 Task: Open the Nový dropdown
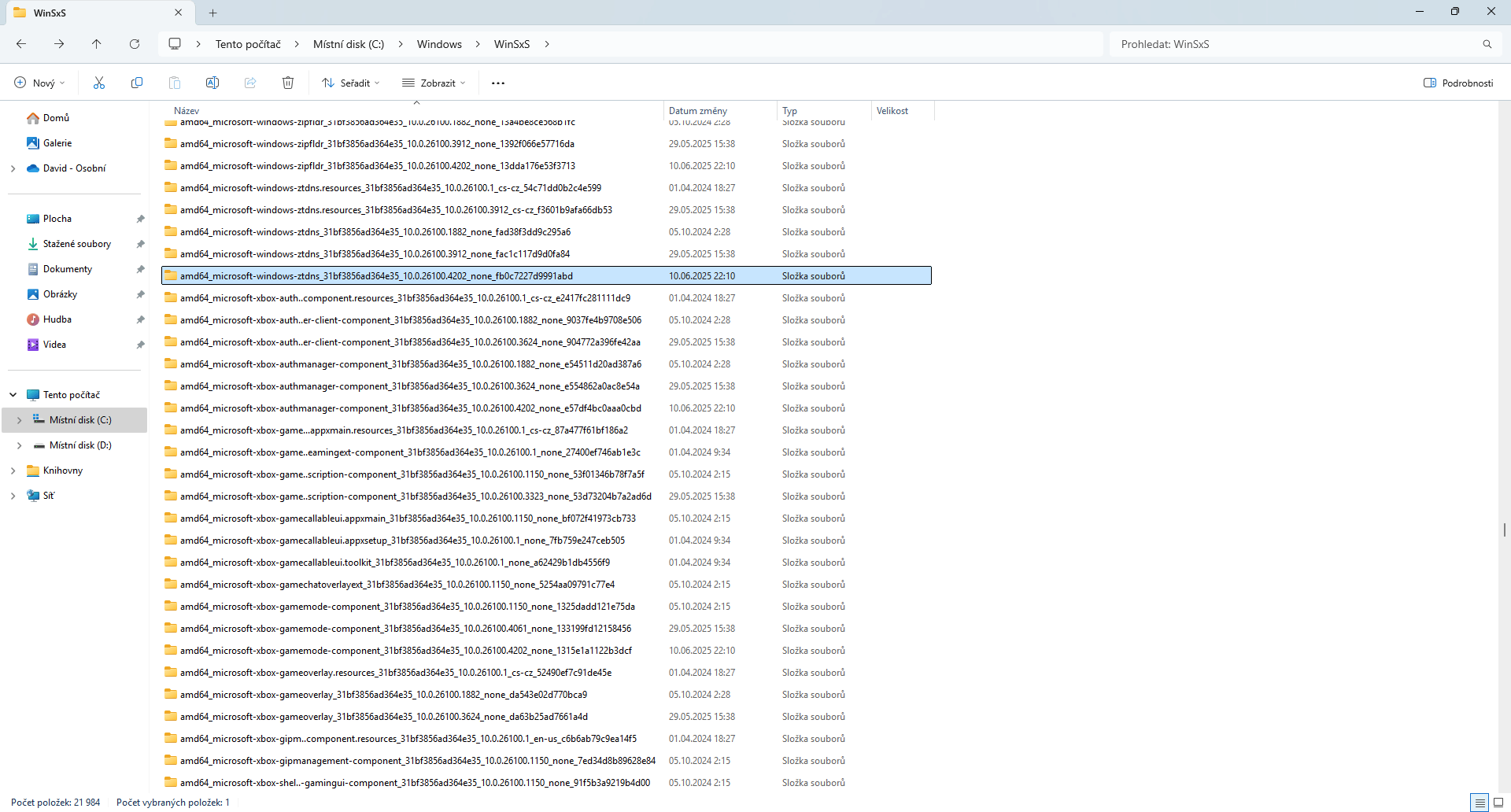click(40, 83)
